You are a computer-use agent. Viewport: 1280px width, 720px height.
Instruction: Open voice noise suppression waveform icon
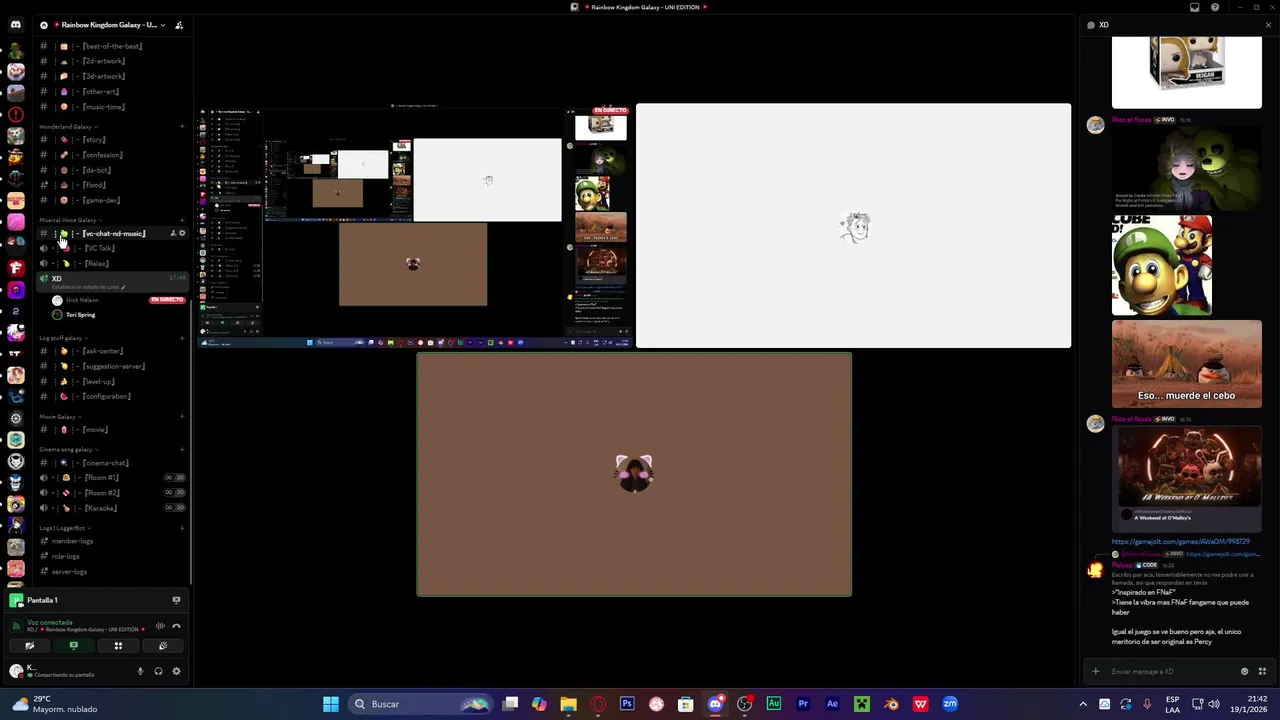[160, 626]
